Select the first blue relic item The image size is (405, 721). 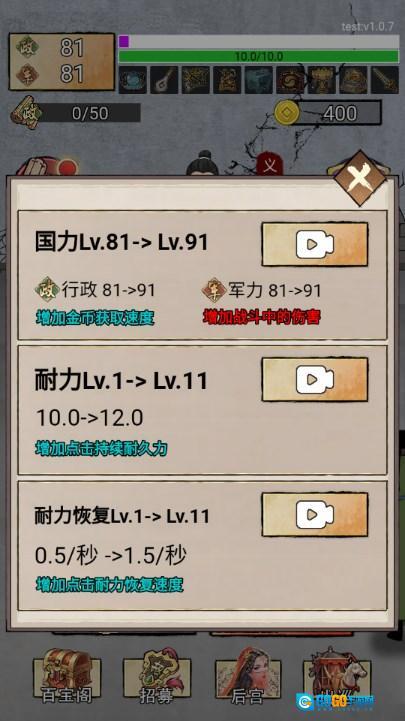[133, 80]
